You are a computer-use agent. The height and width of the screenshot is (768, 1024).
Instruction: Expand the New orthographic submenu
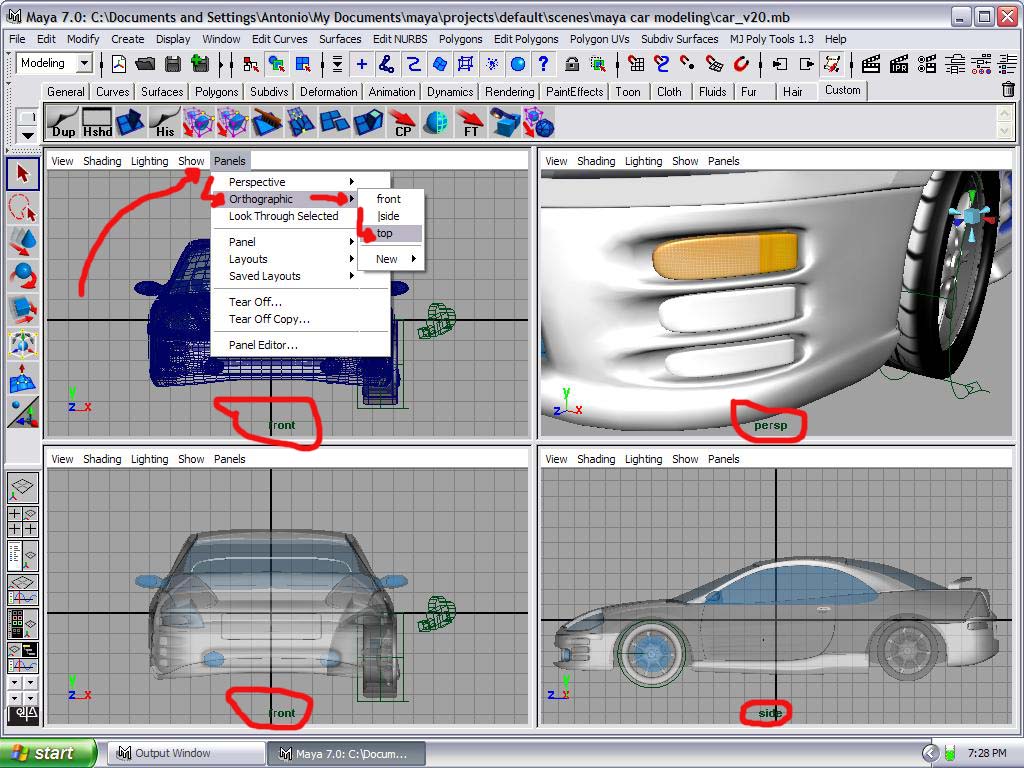click(x=391, y=259)
